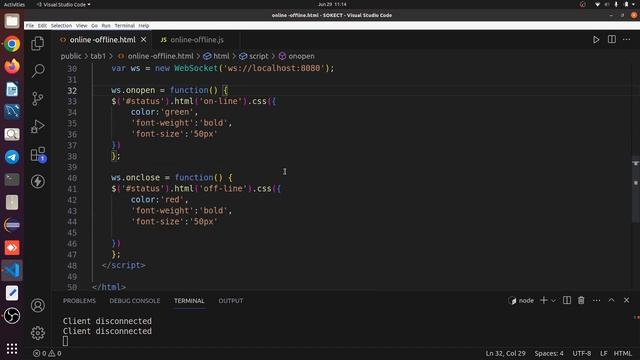Split the terminal pane
640x360 pixels.
click(567, 300)
